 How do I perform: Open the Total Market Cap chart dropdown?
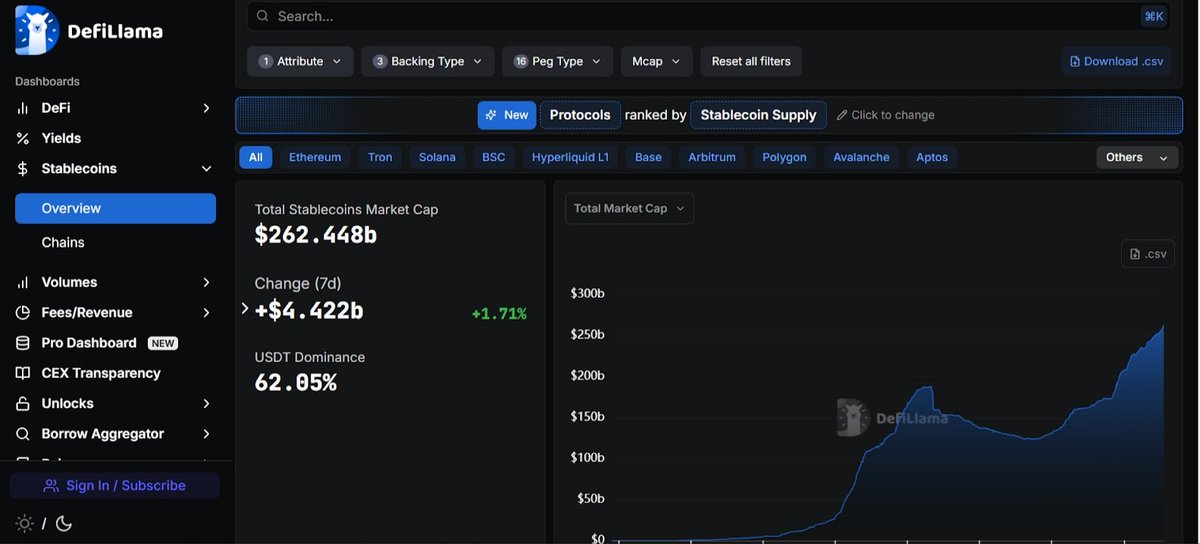pyautogui.click(x=629, y=208)
